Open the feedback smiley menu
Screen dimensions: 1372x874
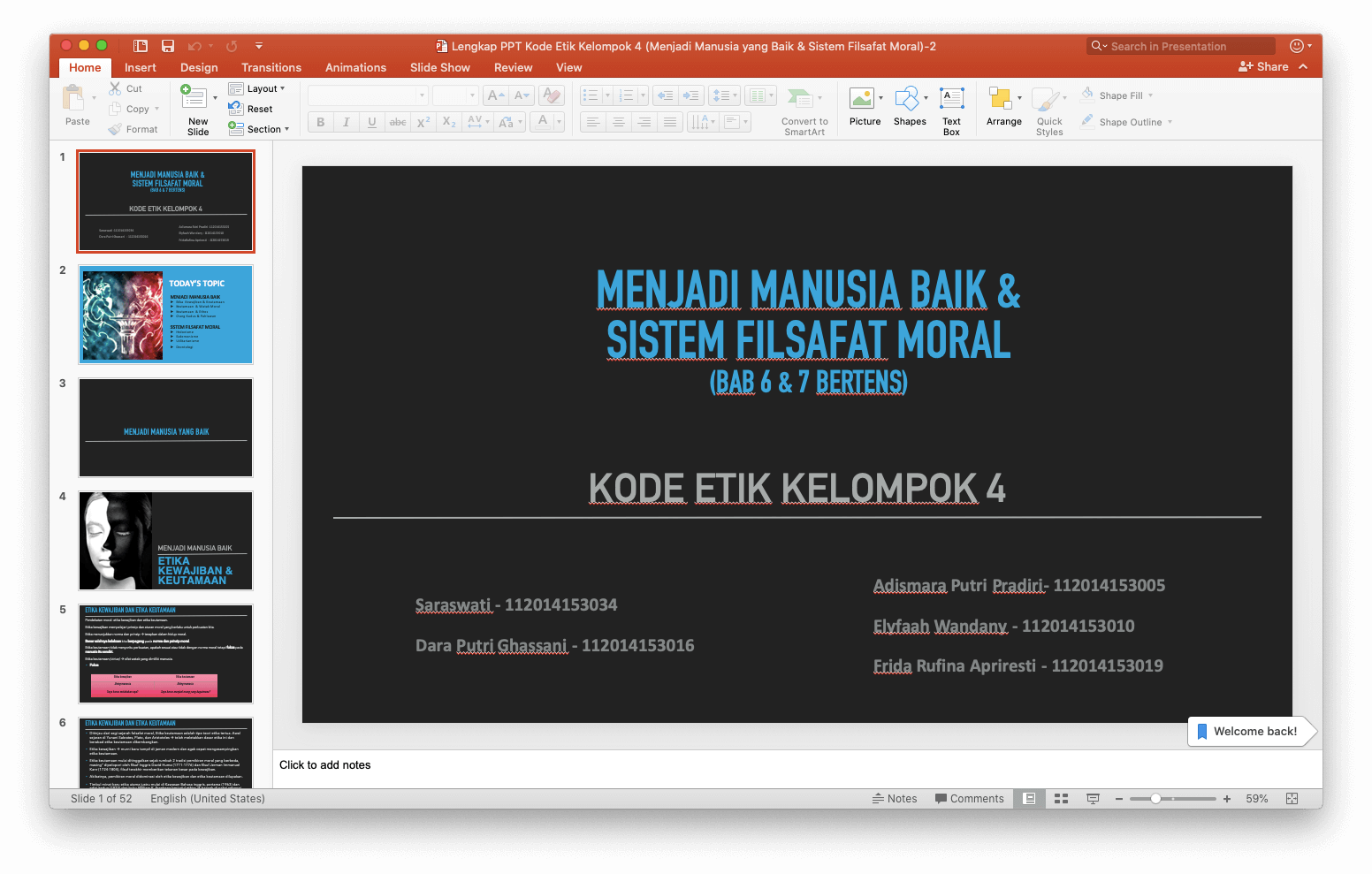click(x=1300, y=46)
